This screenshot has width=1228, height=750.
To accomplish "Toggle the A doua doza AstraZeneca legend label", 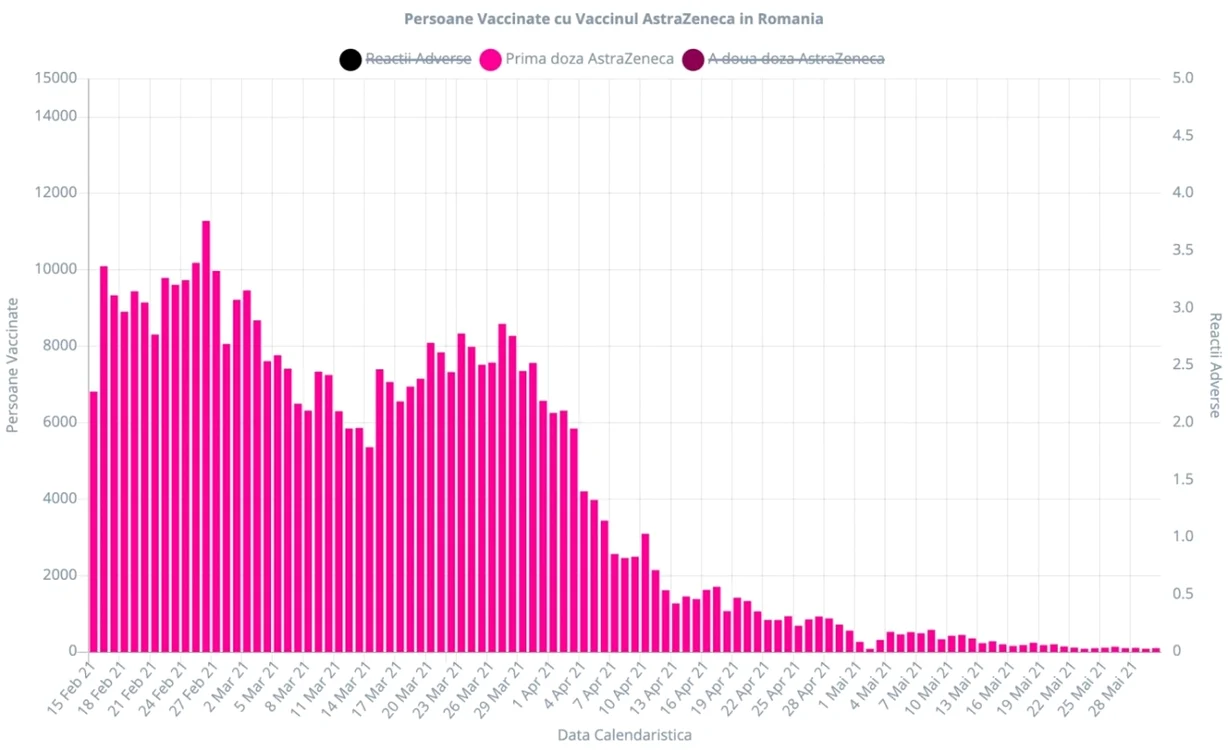I will [796, 59].
